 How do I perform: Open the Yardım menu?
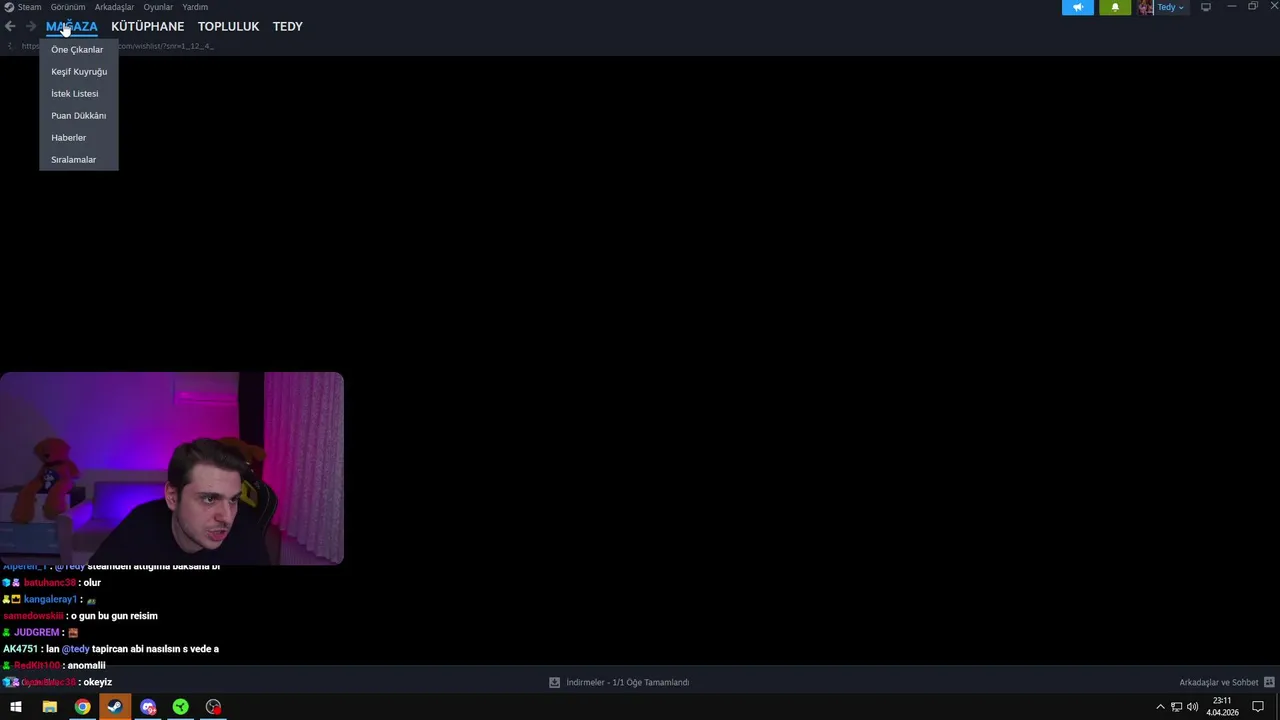[195, 7]
